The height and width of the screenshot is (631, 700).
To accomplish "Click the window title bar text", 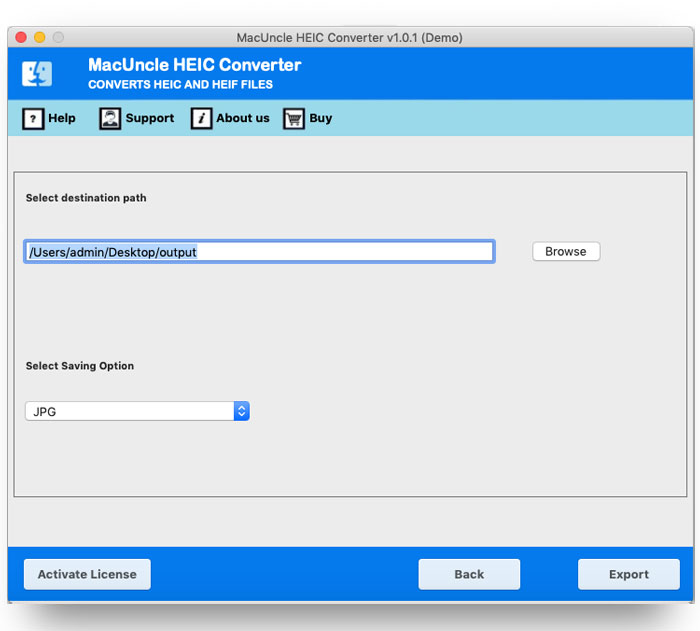I will point(350,38).
